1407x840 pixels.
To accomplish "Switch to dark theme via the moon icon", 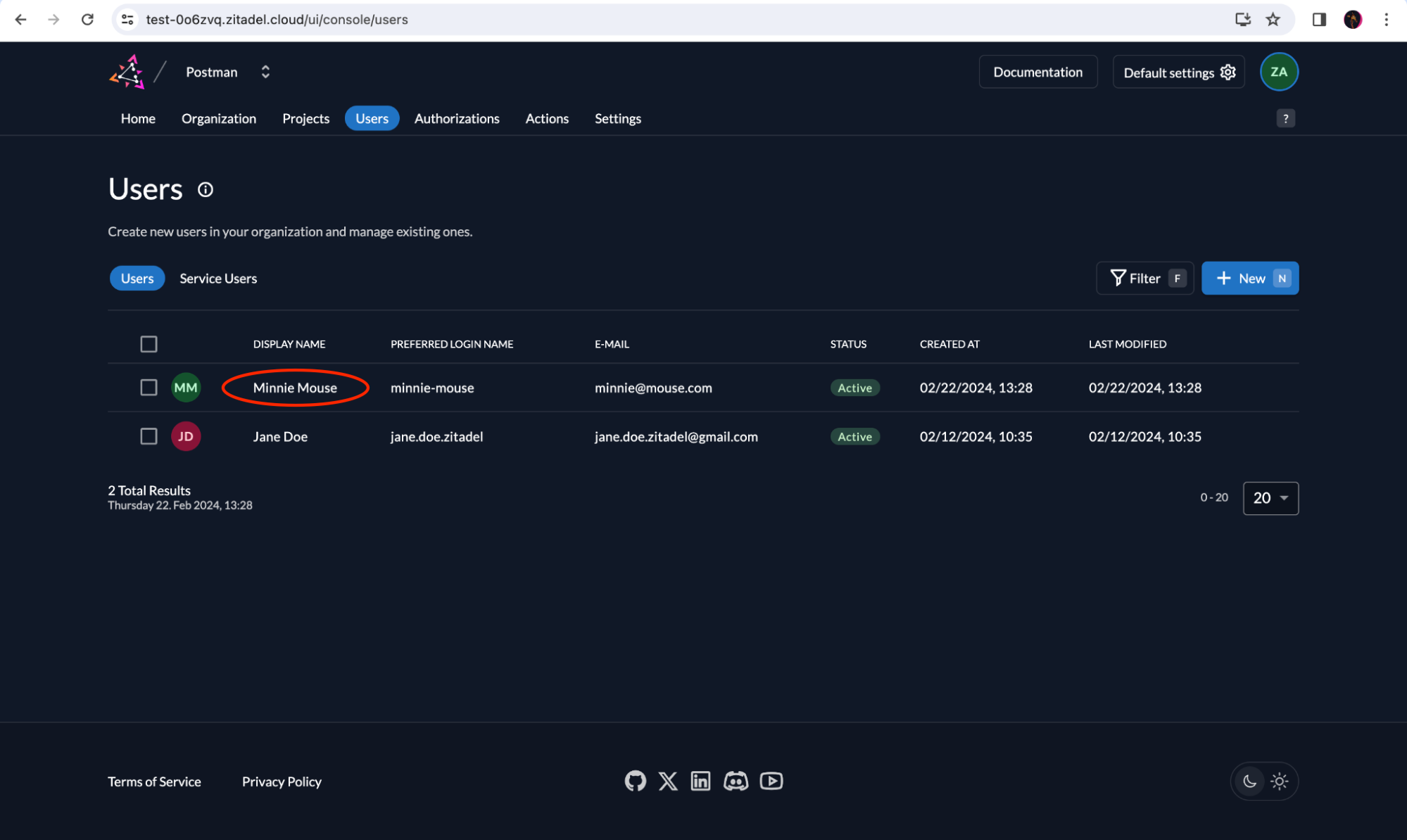I will (x=1249, y=781).
